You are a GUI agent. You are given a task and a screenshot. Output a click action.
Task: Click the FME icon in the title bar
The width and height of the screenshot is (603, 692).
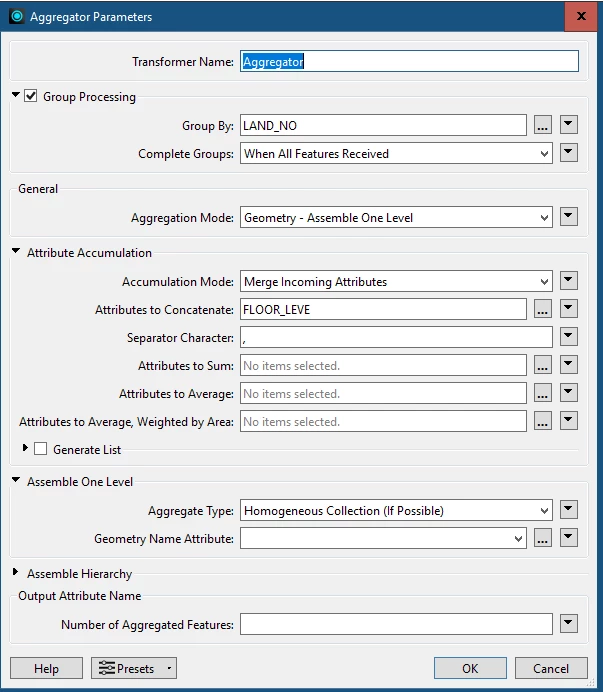click(x=17, y=17)
